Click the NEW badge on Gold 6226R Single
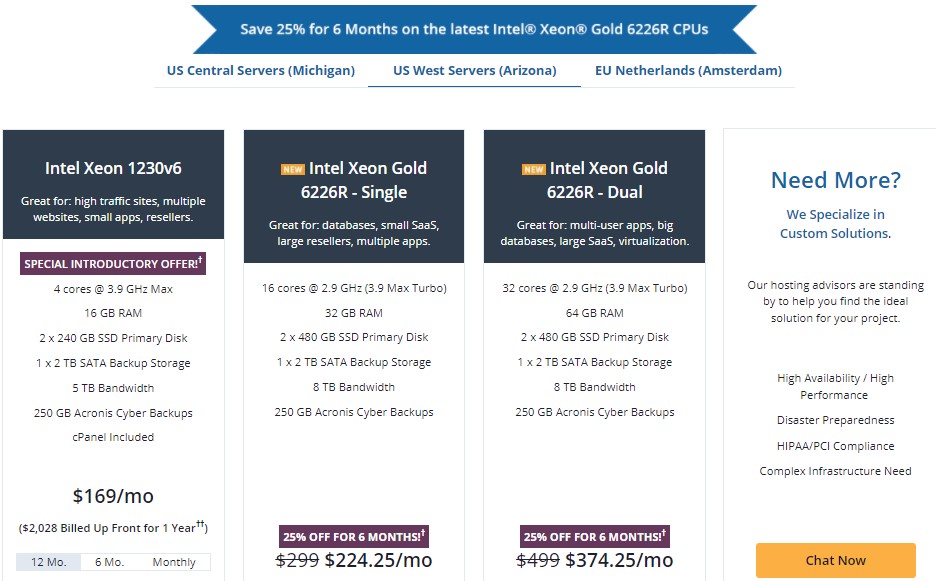 [292, 169]
